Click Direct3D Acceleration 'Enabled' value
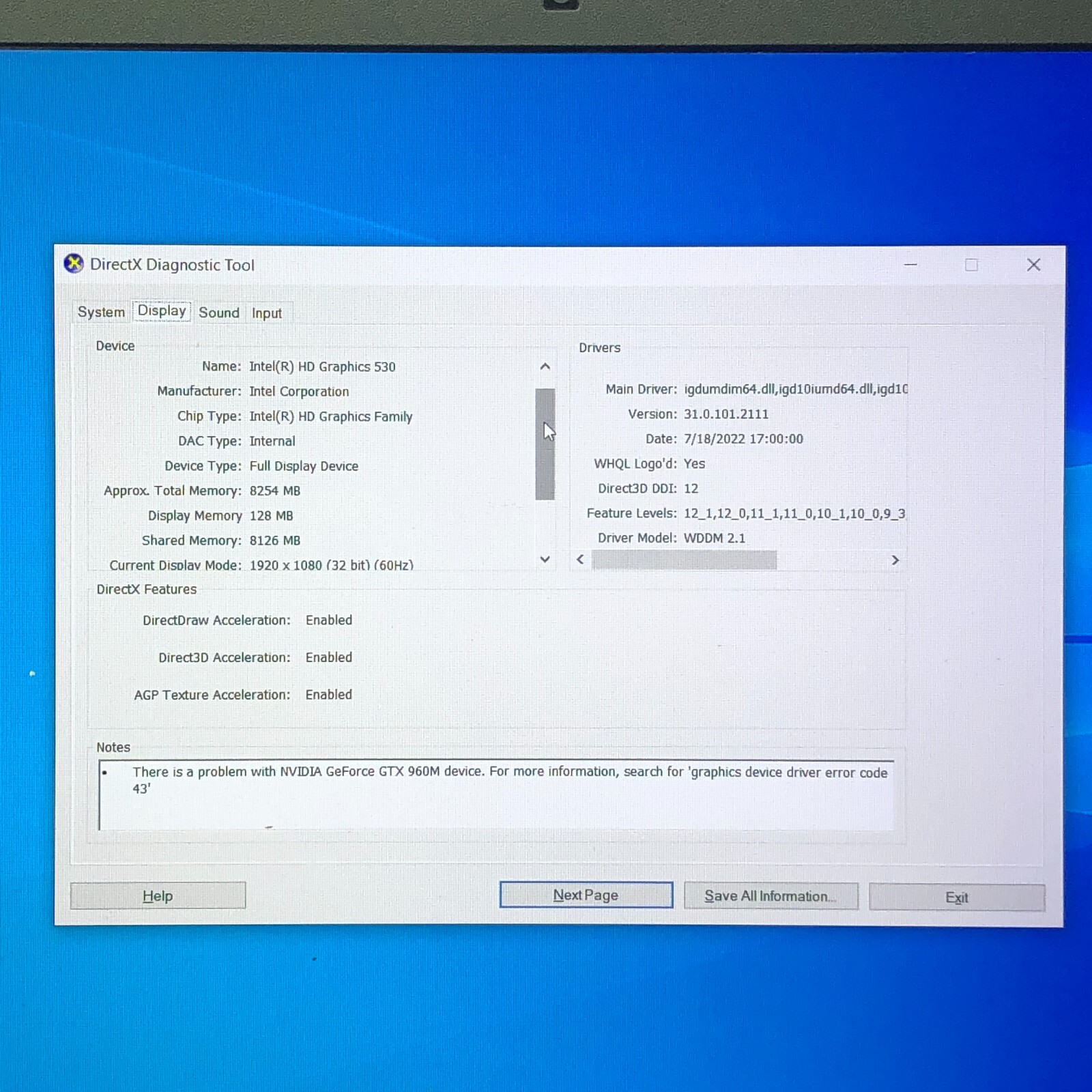The image size is (1092, 1092). (x=329, y=657)
